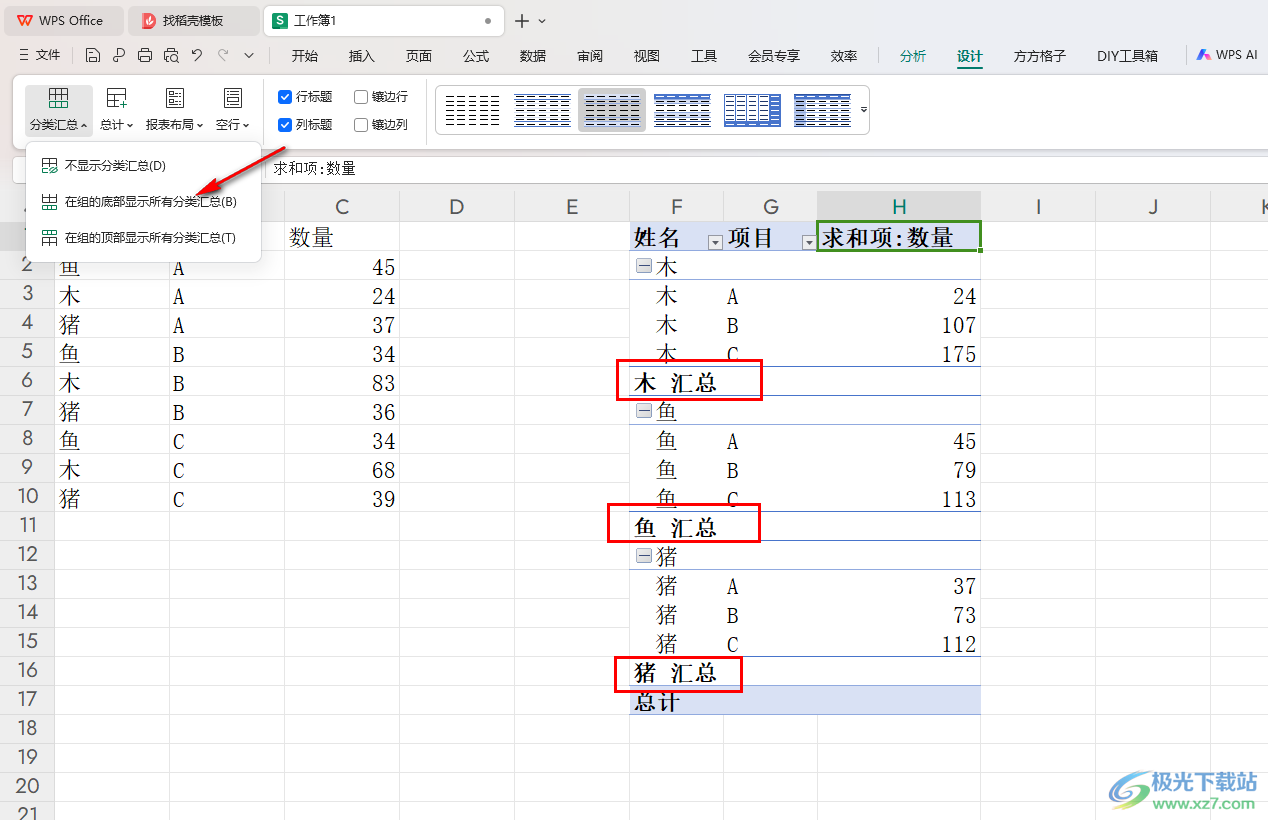Open the 项目 field filter dropdown
This screenshot has width=1268, height=820.
(x=808, y=242)
